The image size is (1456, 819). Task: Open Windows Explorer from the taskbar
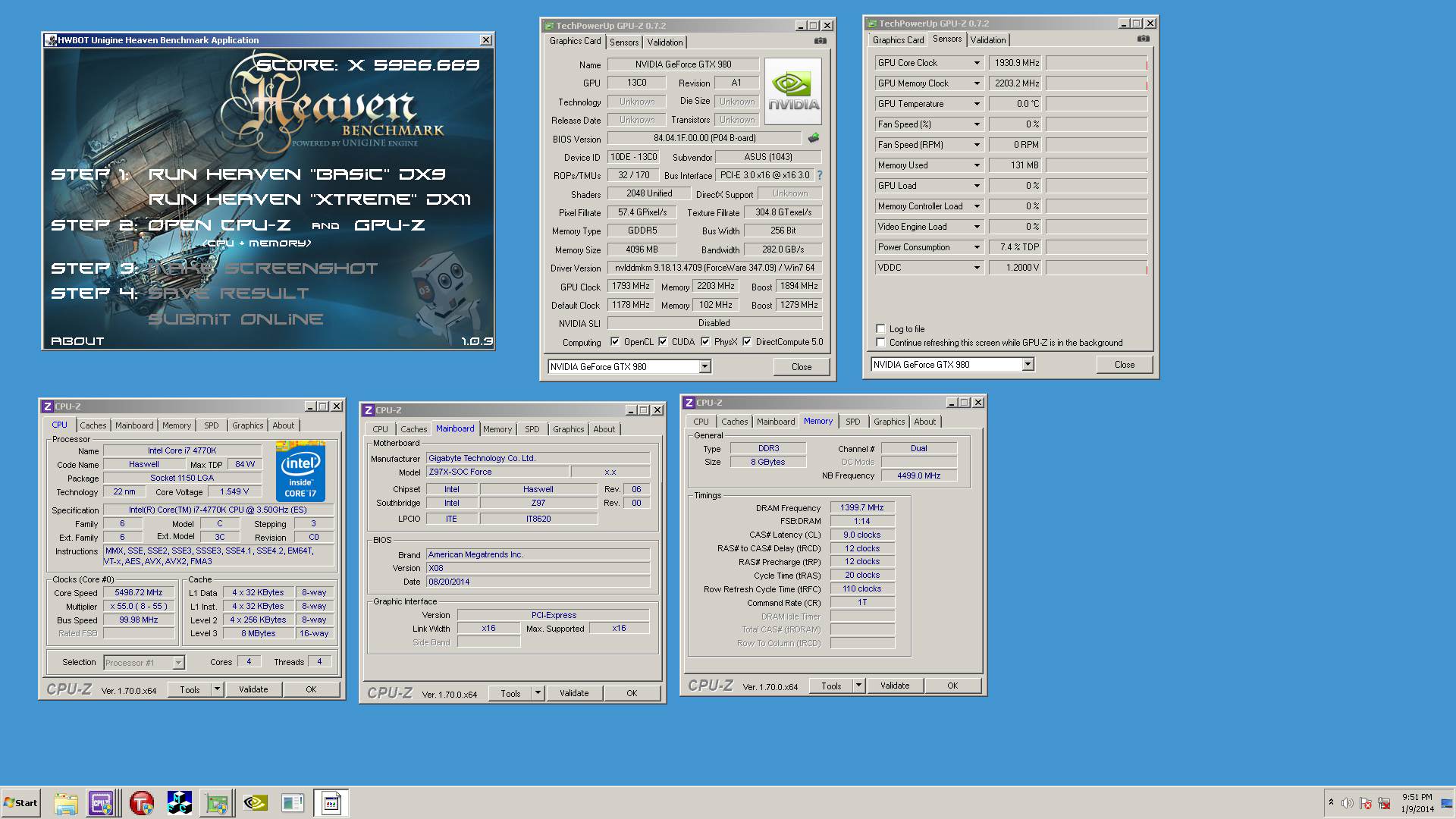(66, 803)
